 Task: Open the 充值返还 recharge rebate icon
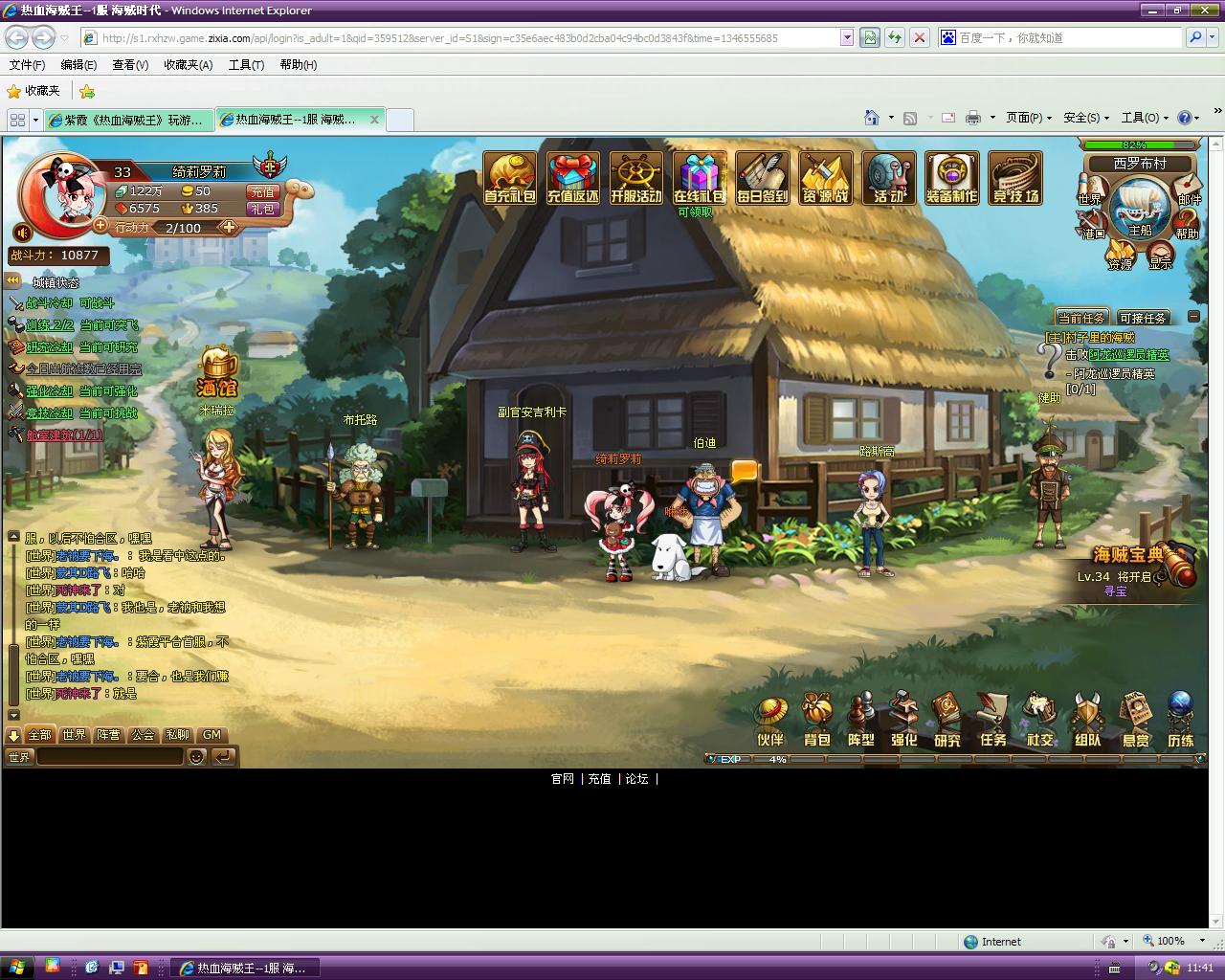(x=573, y=178)
